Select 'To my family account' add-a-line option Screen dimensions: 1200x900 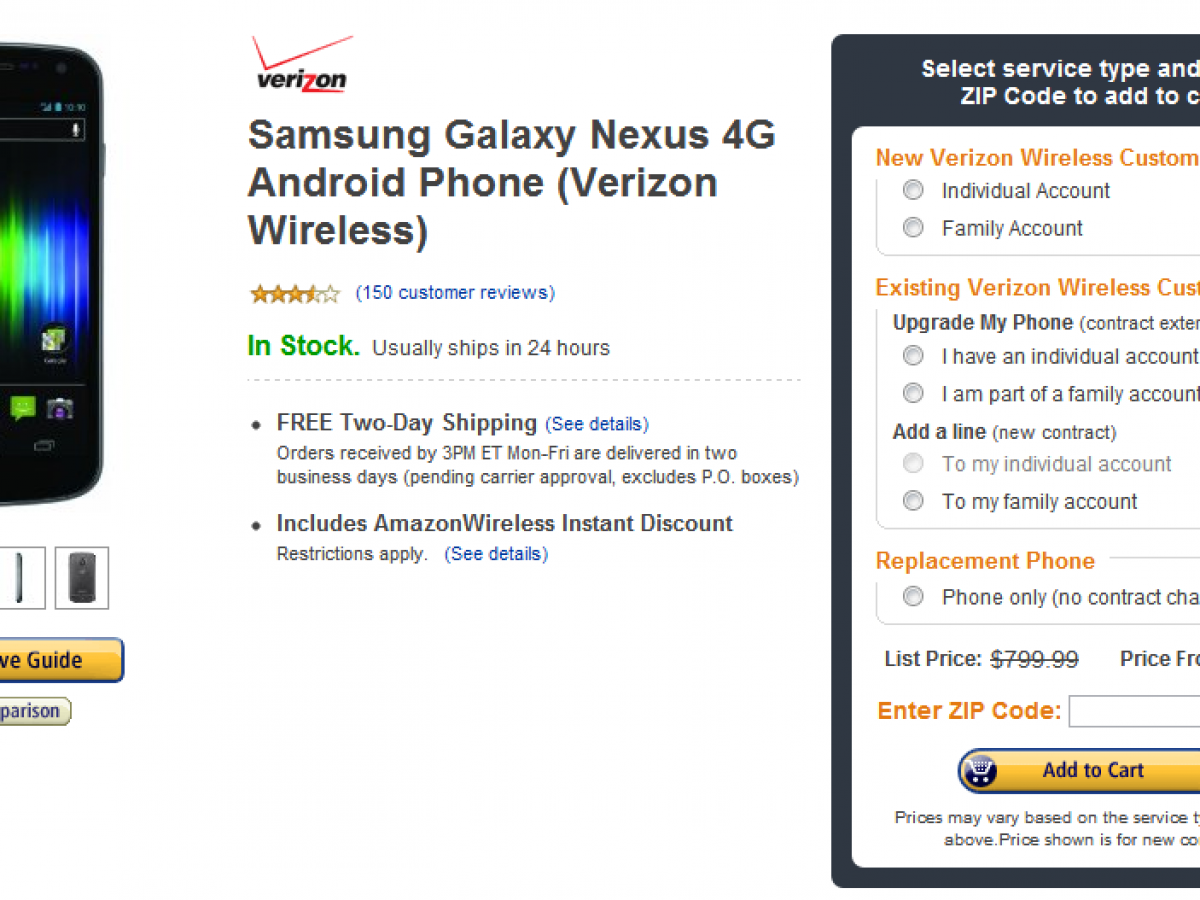(x=913, y=501)
